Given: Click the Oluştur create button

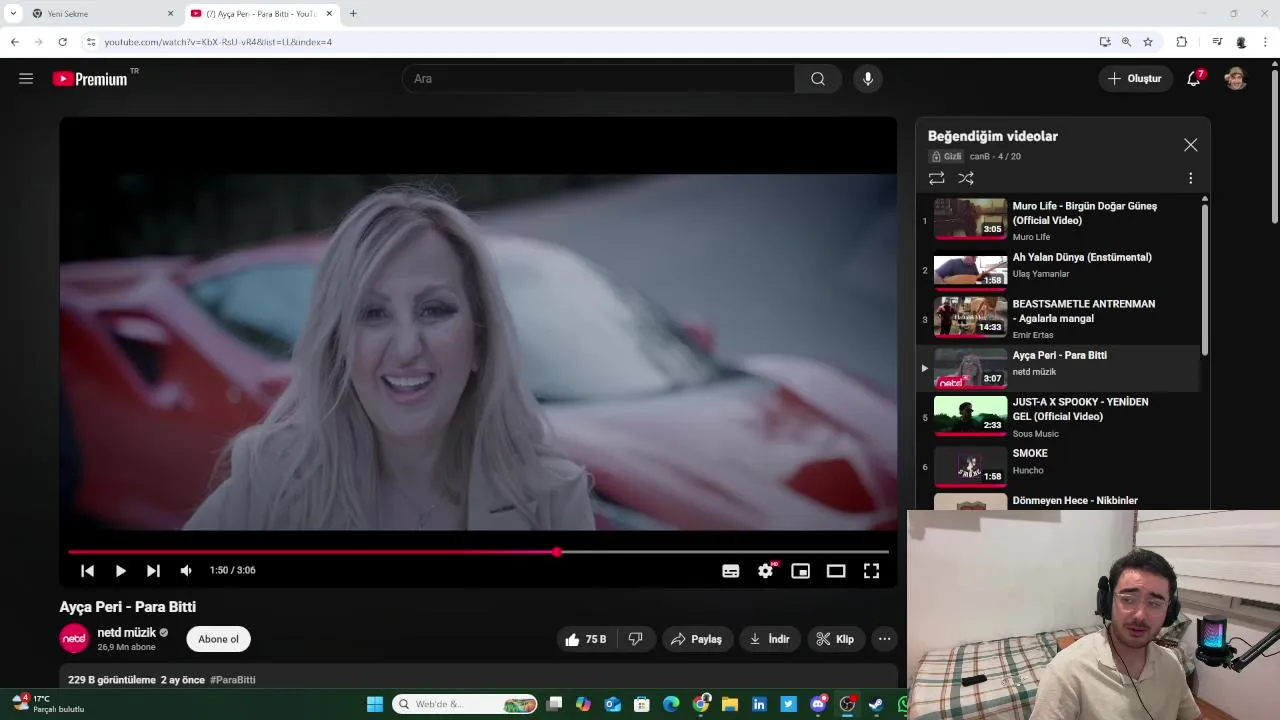Looking at the screenshot, I should (1135, 79).
